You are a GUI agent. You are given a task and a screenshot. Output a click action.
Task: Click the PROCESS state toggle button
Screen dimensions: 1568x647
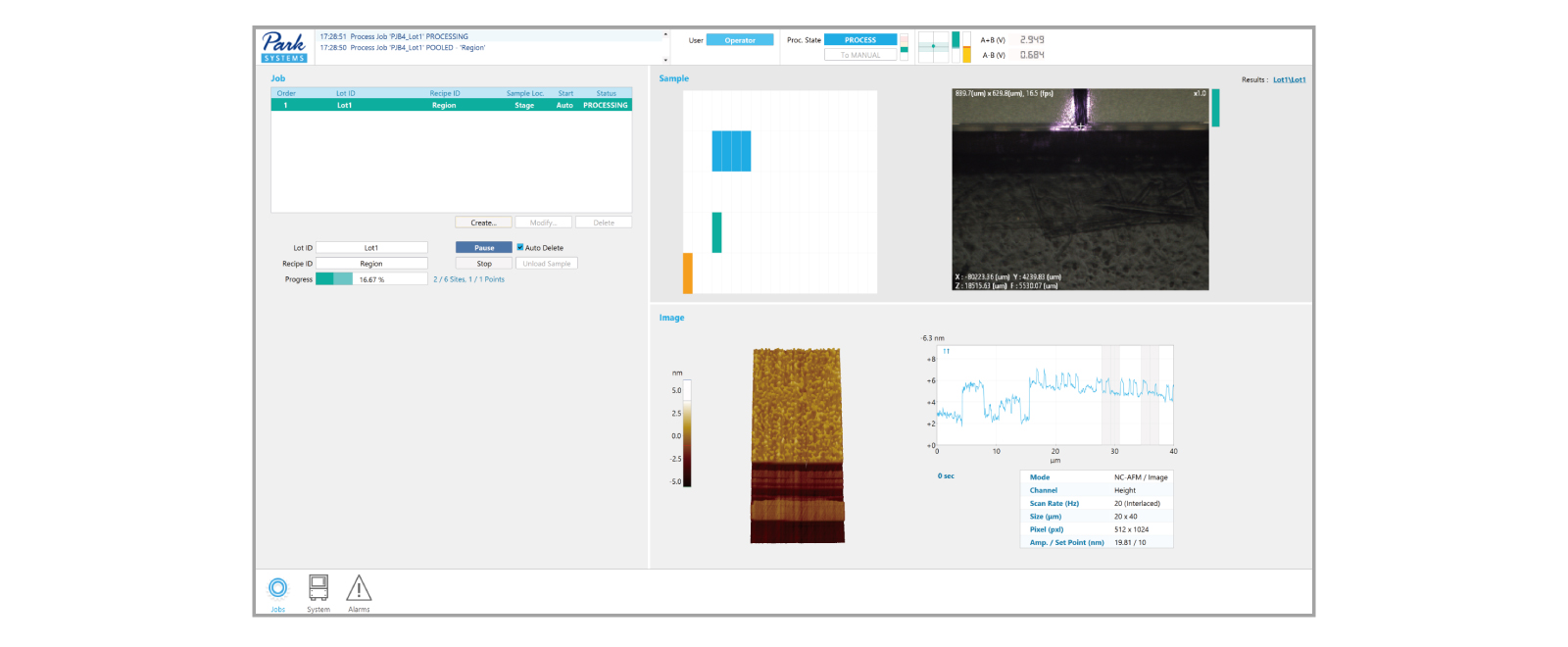click(859, 40)
